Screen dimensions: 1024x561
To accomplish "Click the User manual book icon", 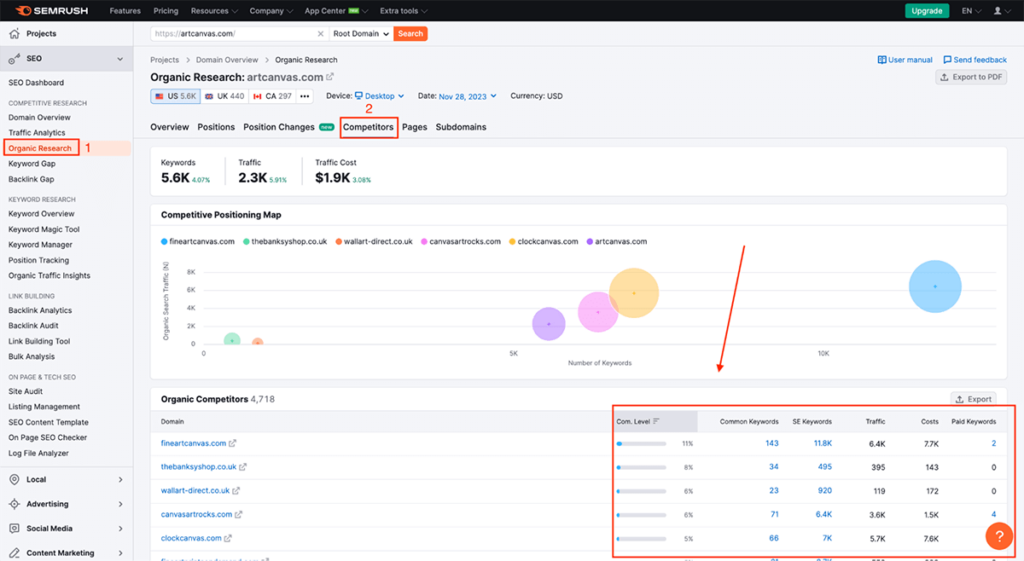I will click(882, 59).
